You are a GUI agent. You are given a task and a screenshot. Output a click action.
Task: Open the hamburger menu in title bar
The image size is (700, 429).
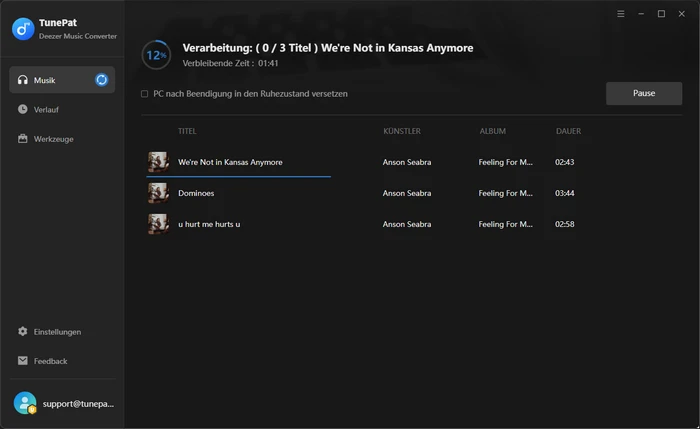pos(621,14)
